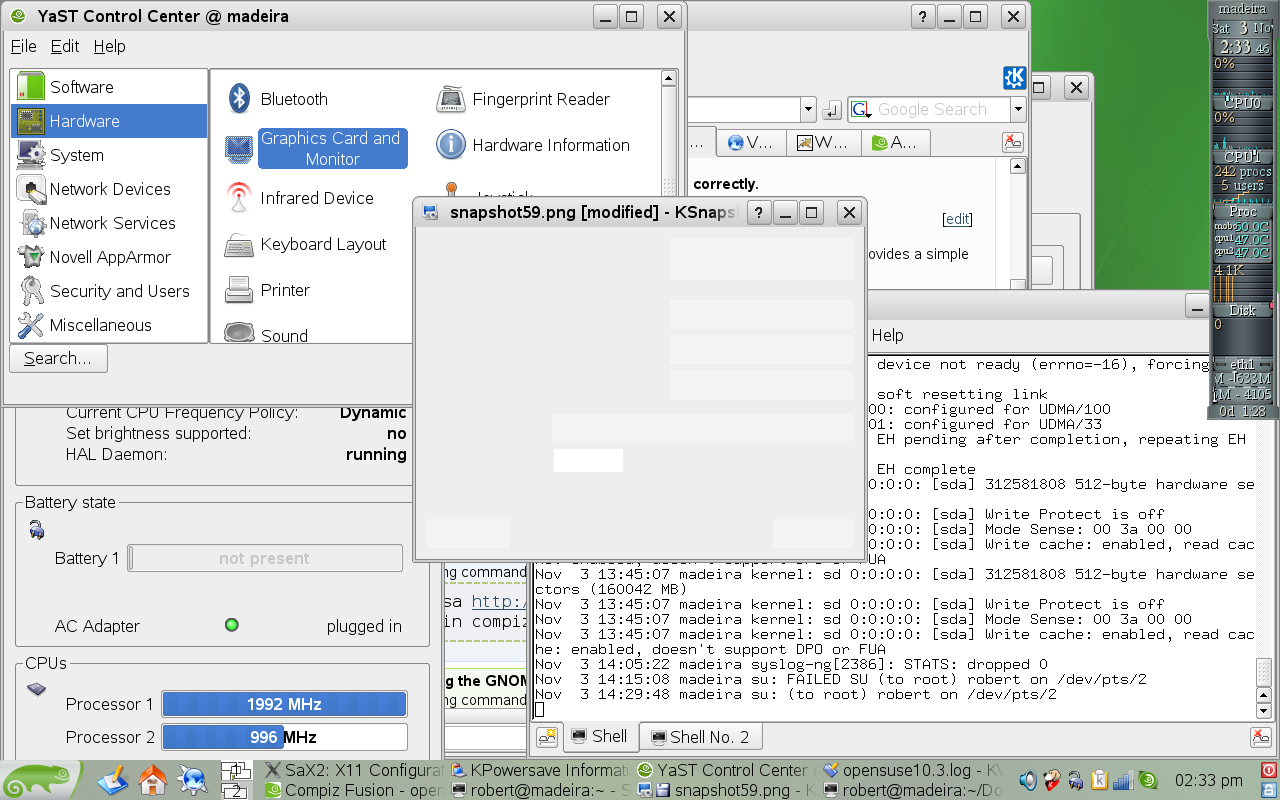
Task: Open the Fingerprint Reader module icon
Action: [x=451, y=98]
